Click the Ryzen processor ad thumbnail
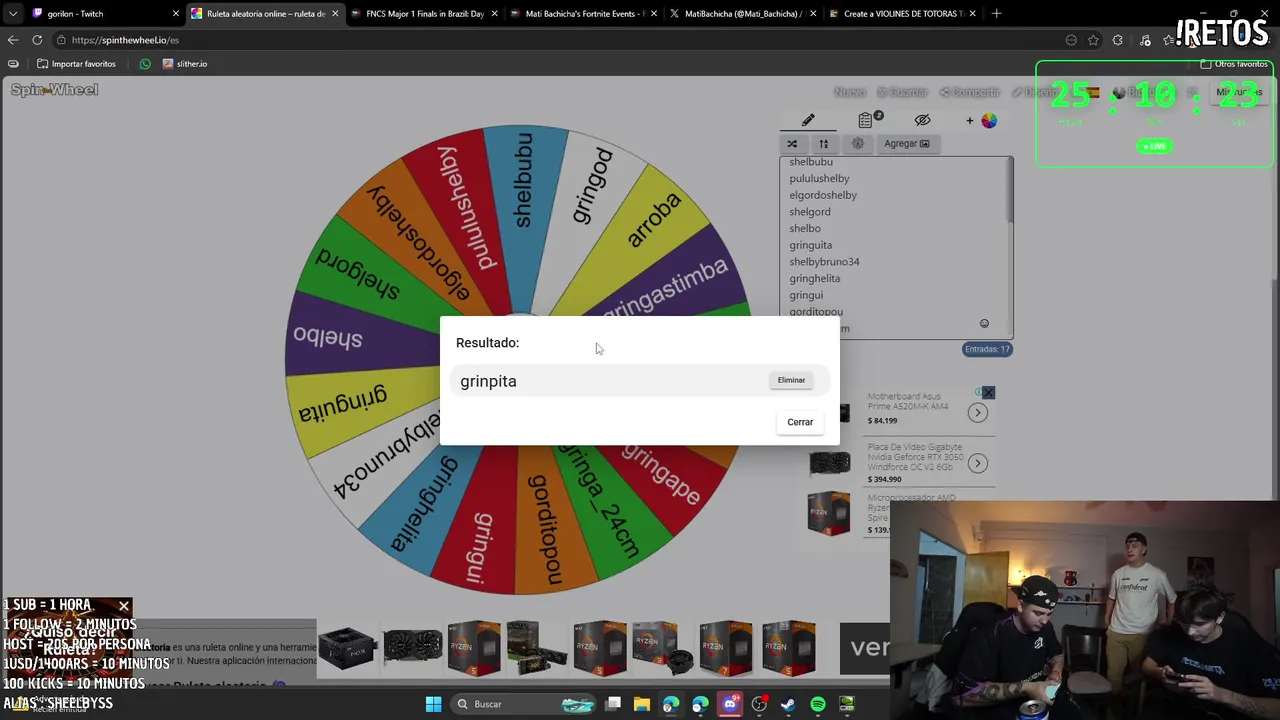Viewport: 1280px width, 720px height. click(x=829, y=515)
